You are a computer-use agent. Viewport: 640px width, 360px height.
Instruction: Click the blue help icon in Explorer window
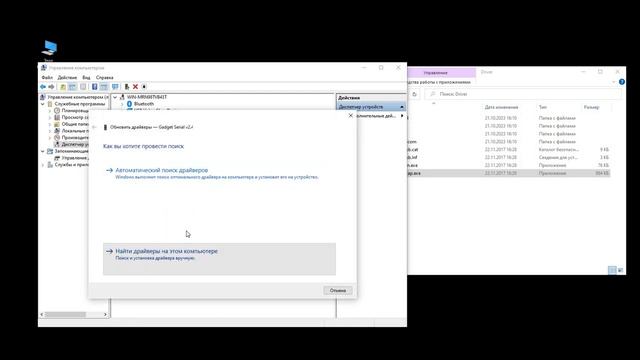click(x=622, y=82)
